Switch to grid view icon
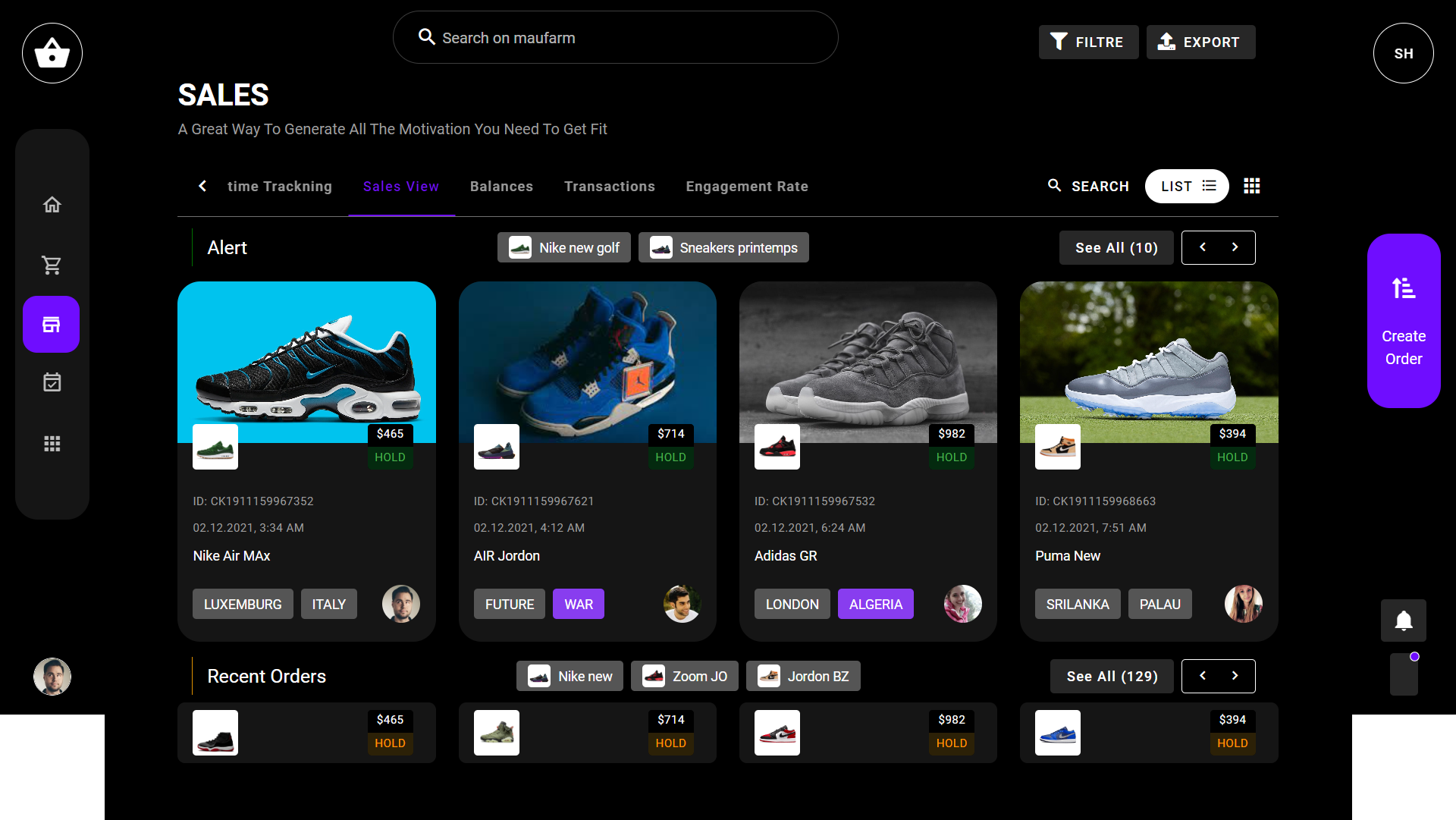This screenshot has height=820, width=1456. point(1251,186)
